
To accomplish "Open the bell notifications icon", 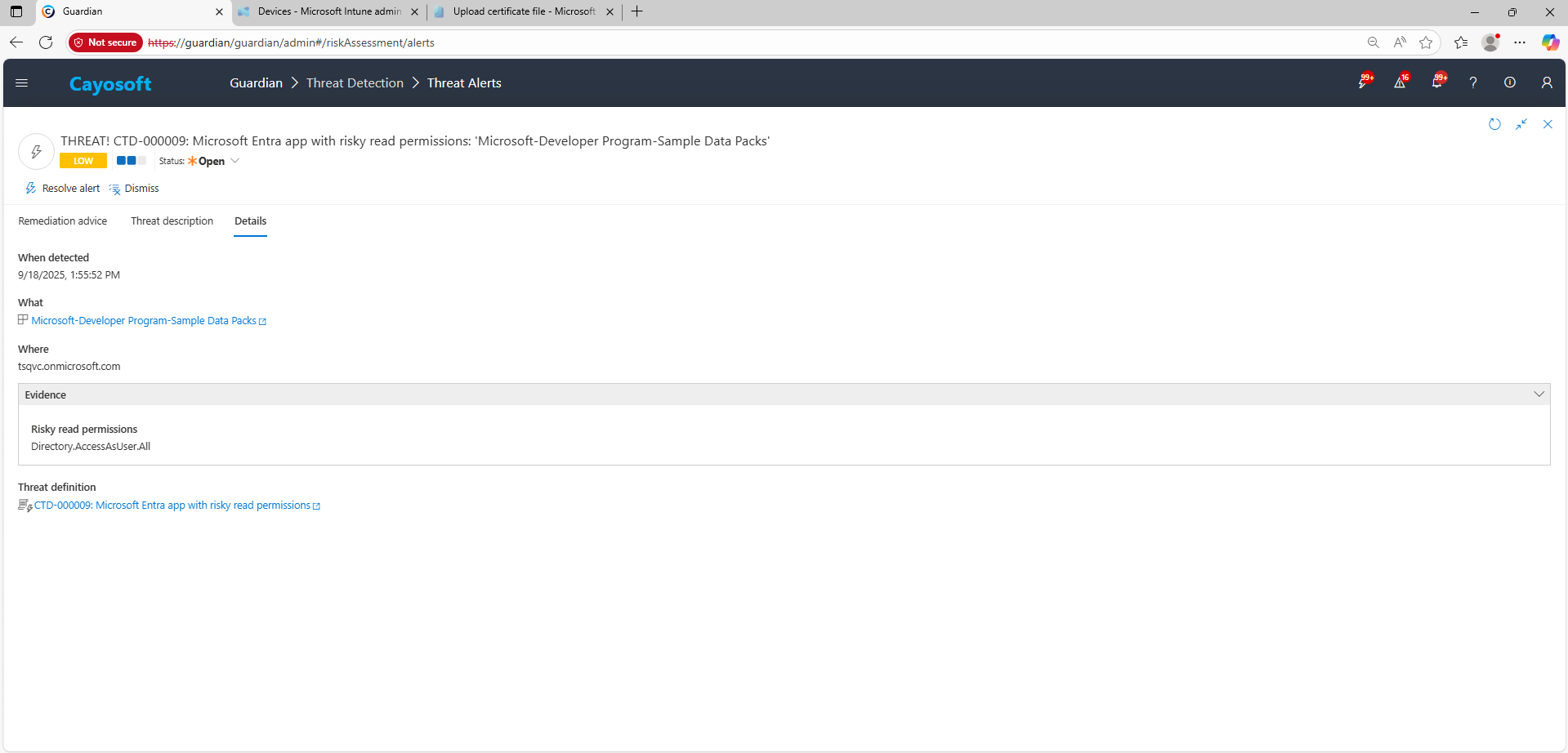I will [x=1436, y=82].
